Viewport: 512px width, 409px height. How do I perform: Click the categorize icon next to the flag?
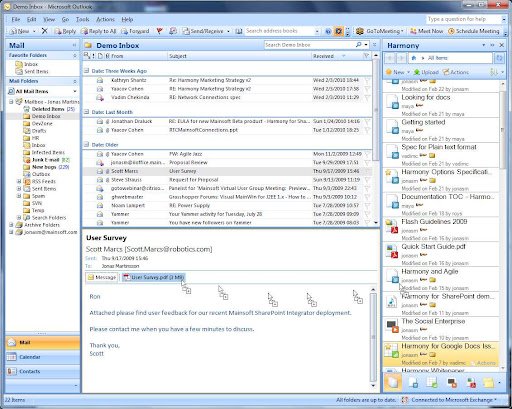[x=173, y=31]
